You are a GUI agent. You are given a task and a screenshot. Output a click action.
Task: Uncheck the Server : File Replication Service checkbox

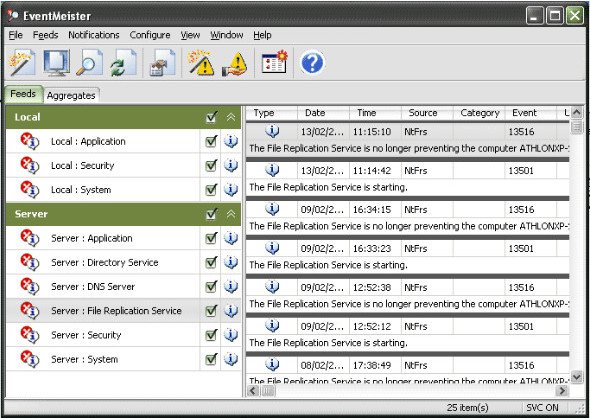[211, 310]
